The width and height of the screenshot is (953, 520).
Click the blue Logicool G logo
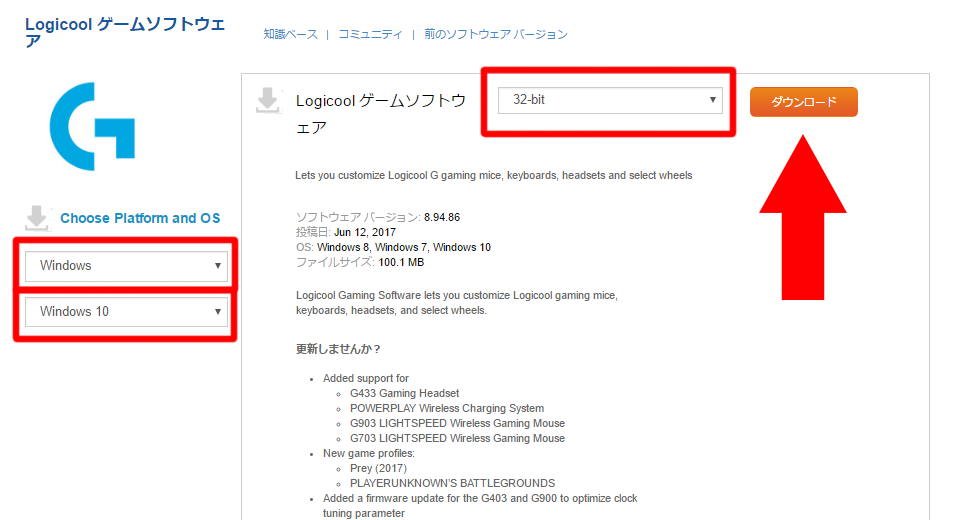coord(92,126)
